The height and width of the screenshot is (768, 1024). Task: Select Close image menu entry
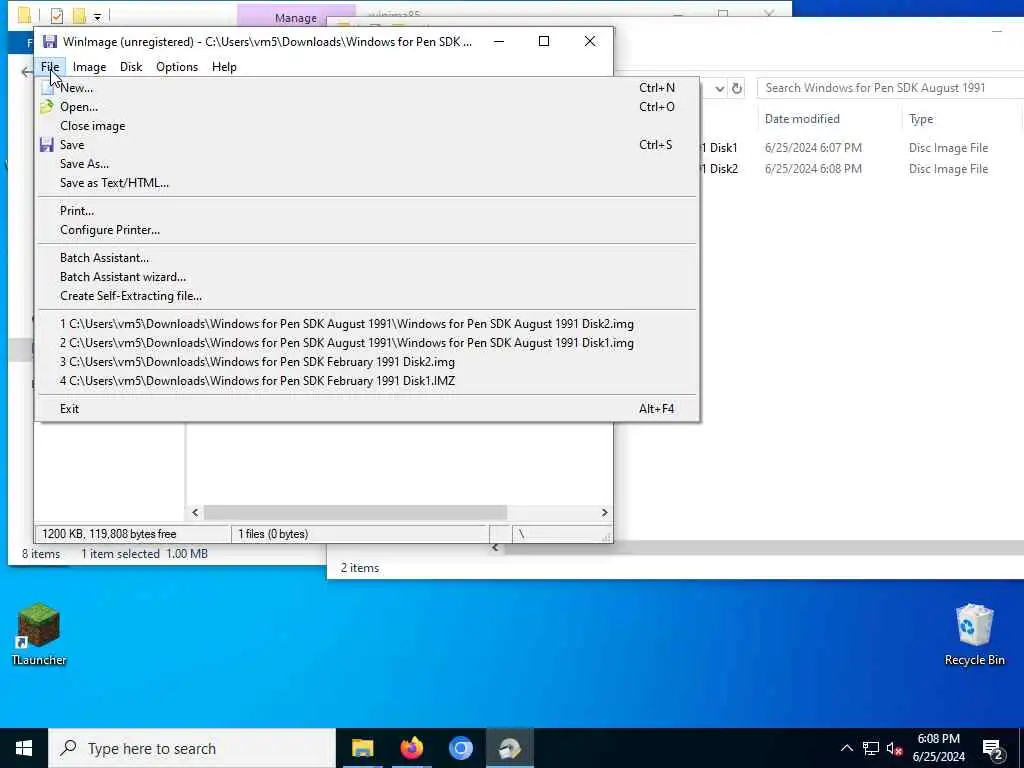367,125
